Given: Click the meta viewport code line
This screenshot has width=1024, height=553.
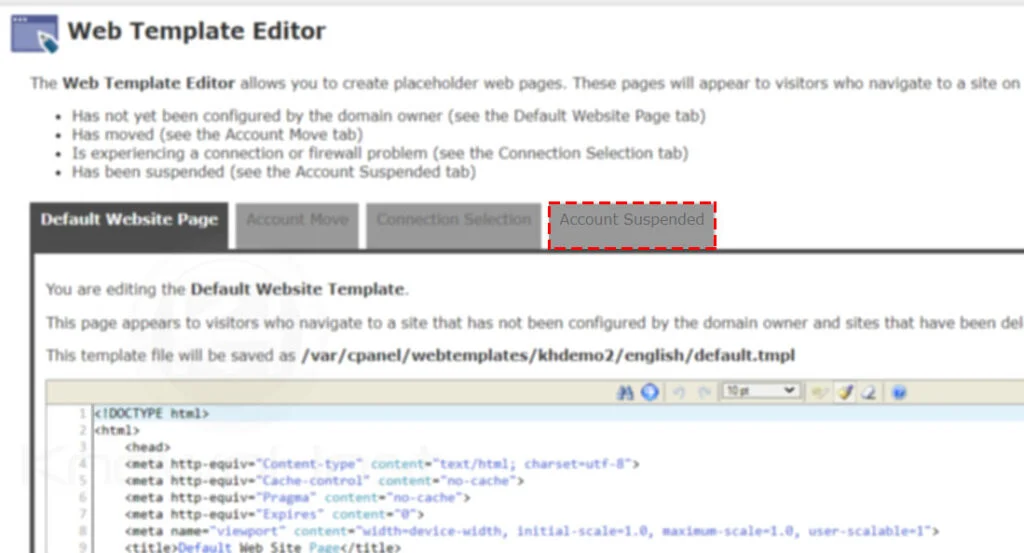Looking at the screenshot, I should [x=532, y=531].
